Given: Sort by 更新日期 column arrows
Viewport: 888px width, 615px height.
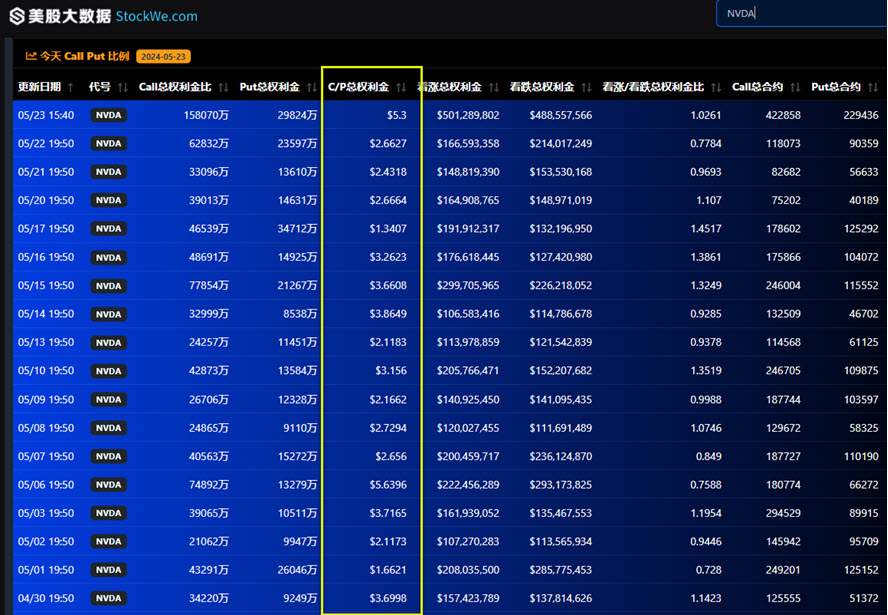Looking at the screenshot, I should coord(70,87).
